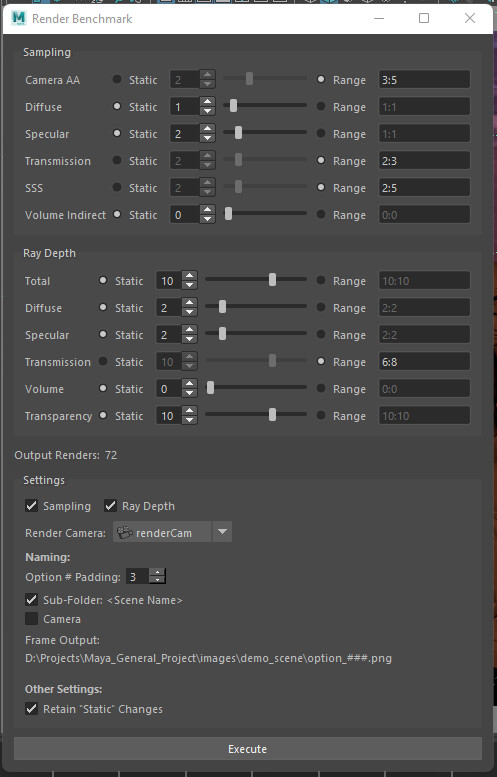Toggle the Sampling checkbox in Settings
The image size is (497, 777).
pos(31,506)
